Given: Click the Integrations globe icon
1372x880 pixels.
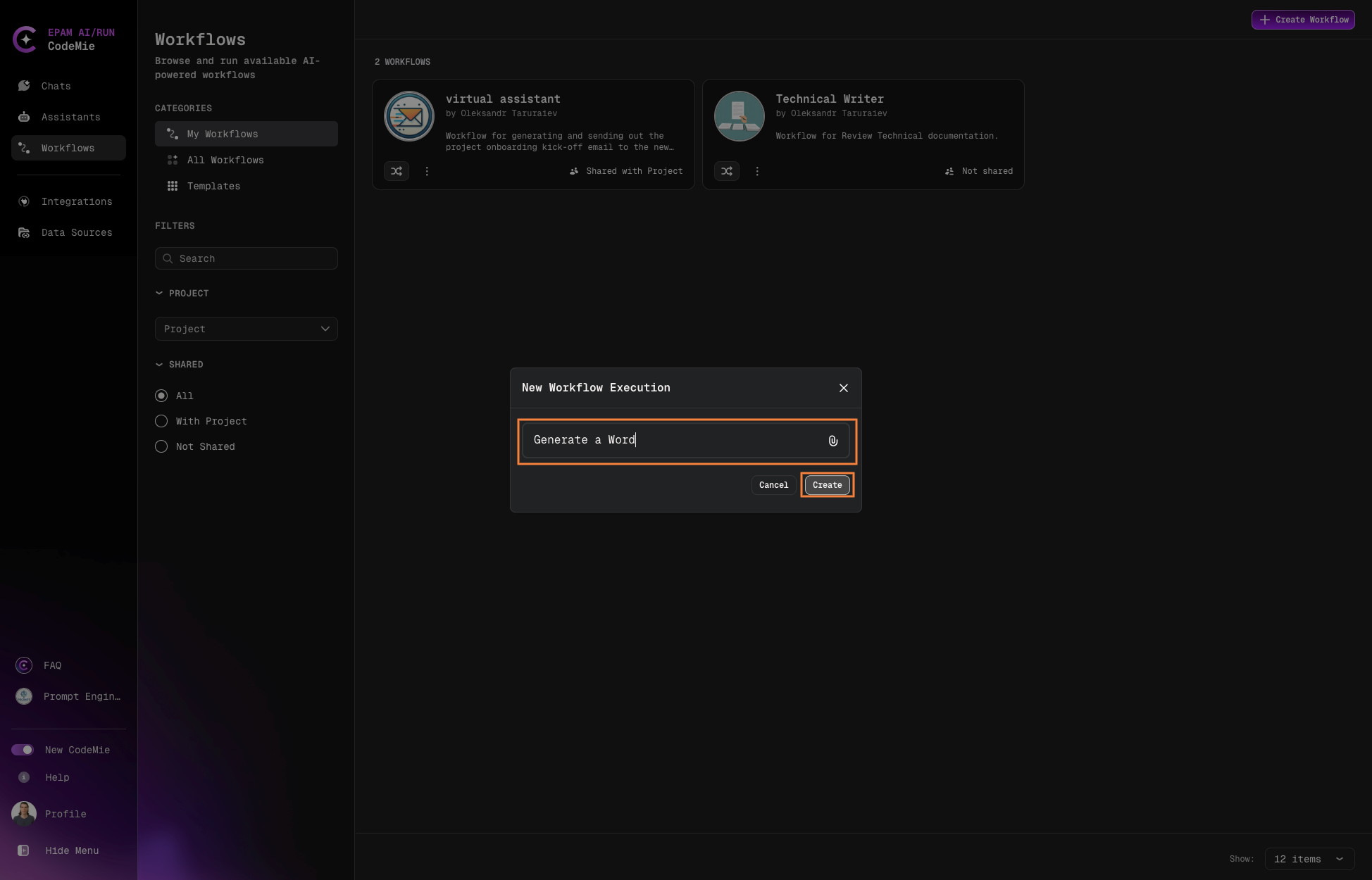Looking at the screenshot, I should click(x=24, y=201).
